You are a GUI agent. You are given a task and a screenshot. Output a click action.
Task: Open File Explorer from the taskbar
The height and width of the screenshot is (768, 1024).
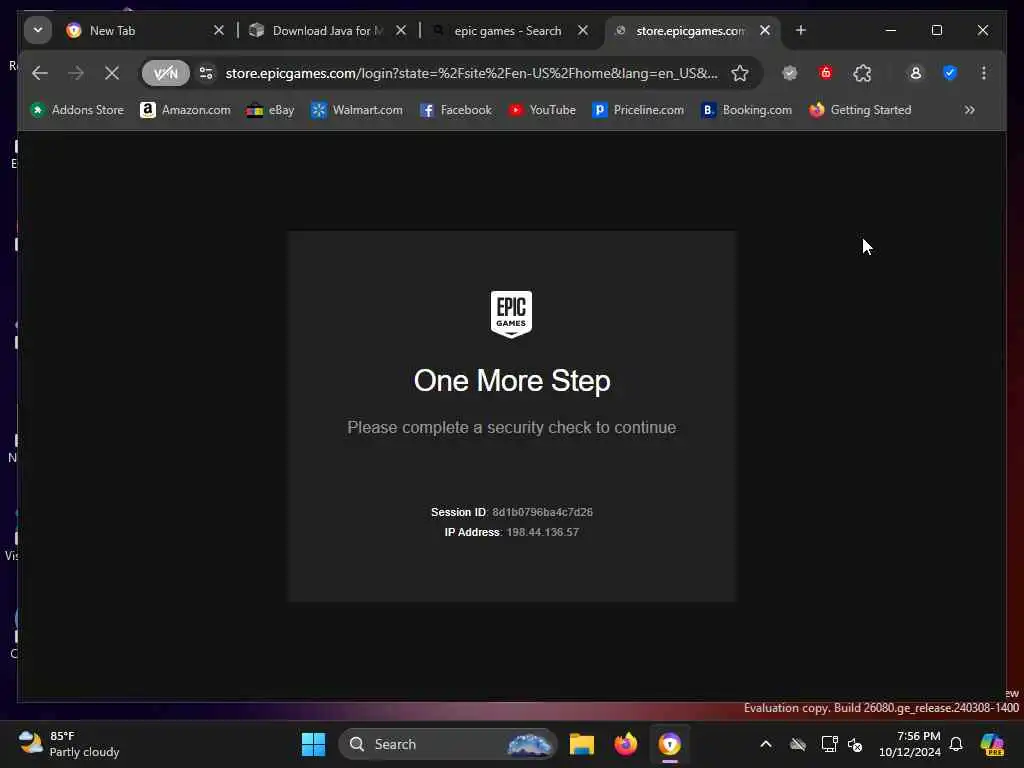click(582, 744)
